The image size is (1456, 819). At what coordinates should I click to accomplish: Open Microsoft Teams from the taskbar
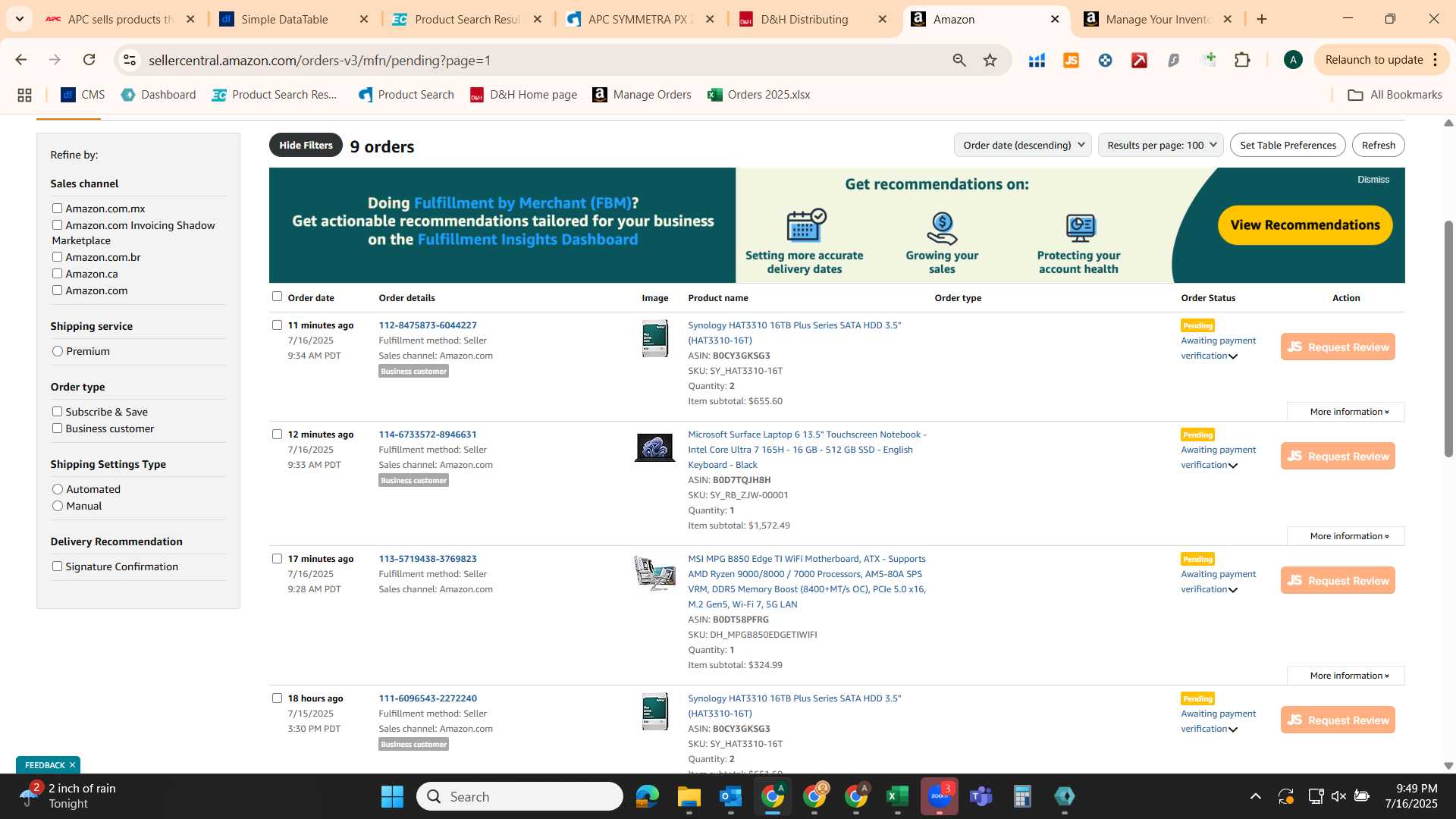pos(981,796)
